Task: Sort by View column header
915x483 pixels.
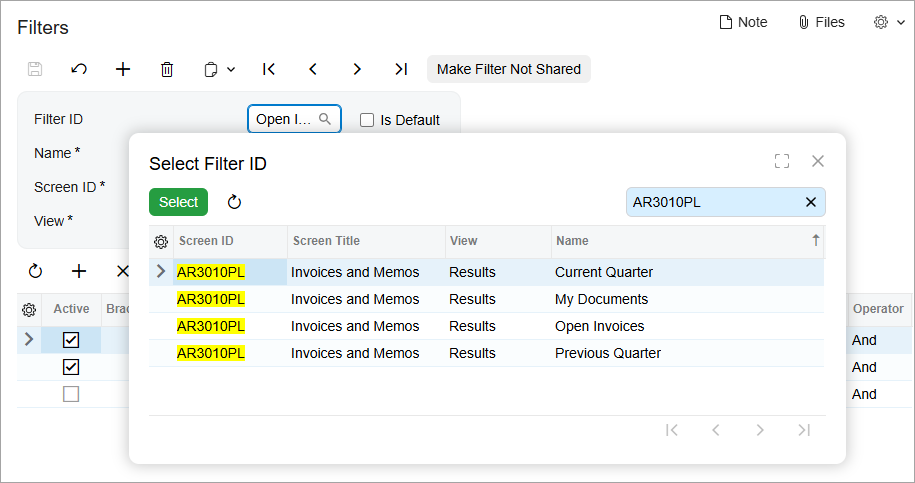Action: 498,241
